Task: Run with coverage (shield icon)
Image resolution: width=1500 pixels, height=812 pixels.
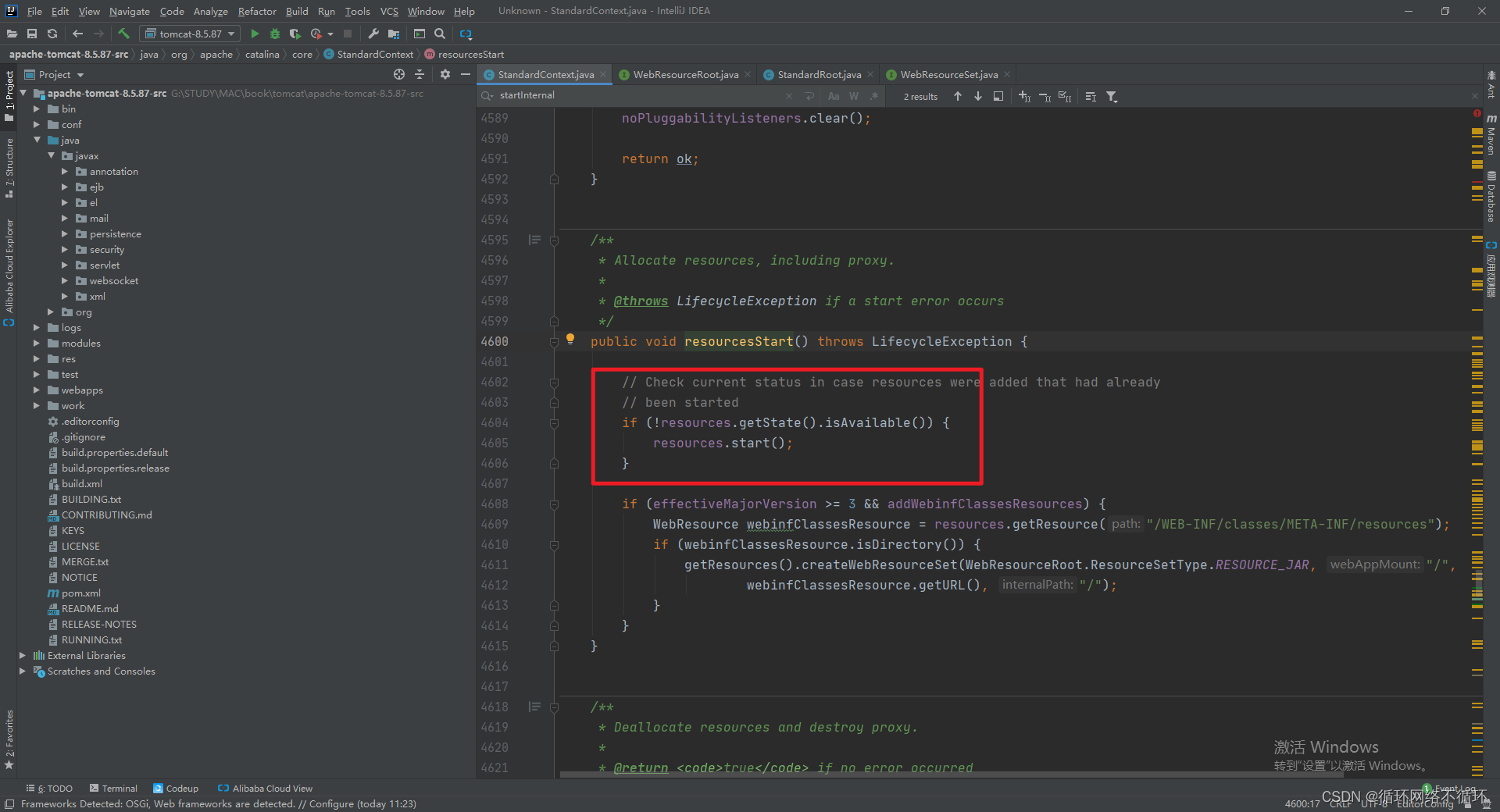Action: 295,34
